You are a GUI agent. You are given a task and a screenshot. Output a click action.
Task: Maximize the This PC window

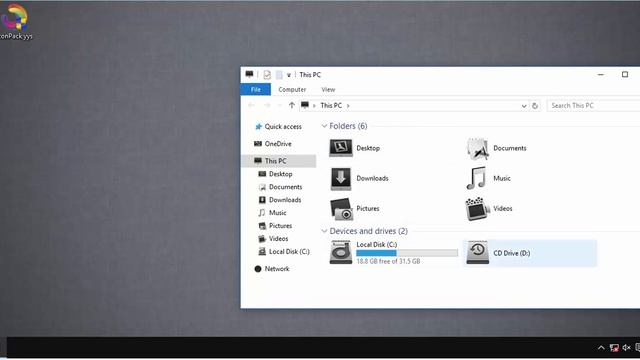624,74
